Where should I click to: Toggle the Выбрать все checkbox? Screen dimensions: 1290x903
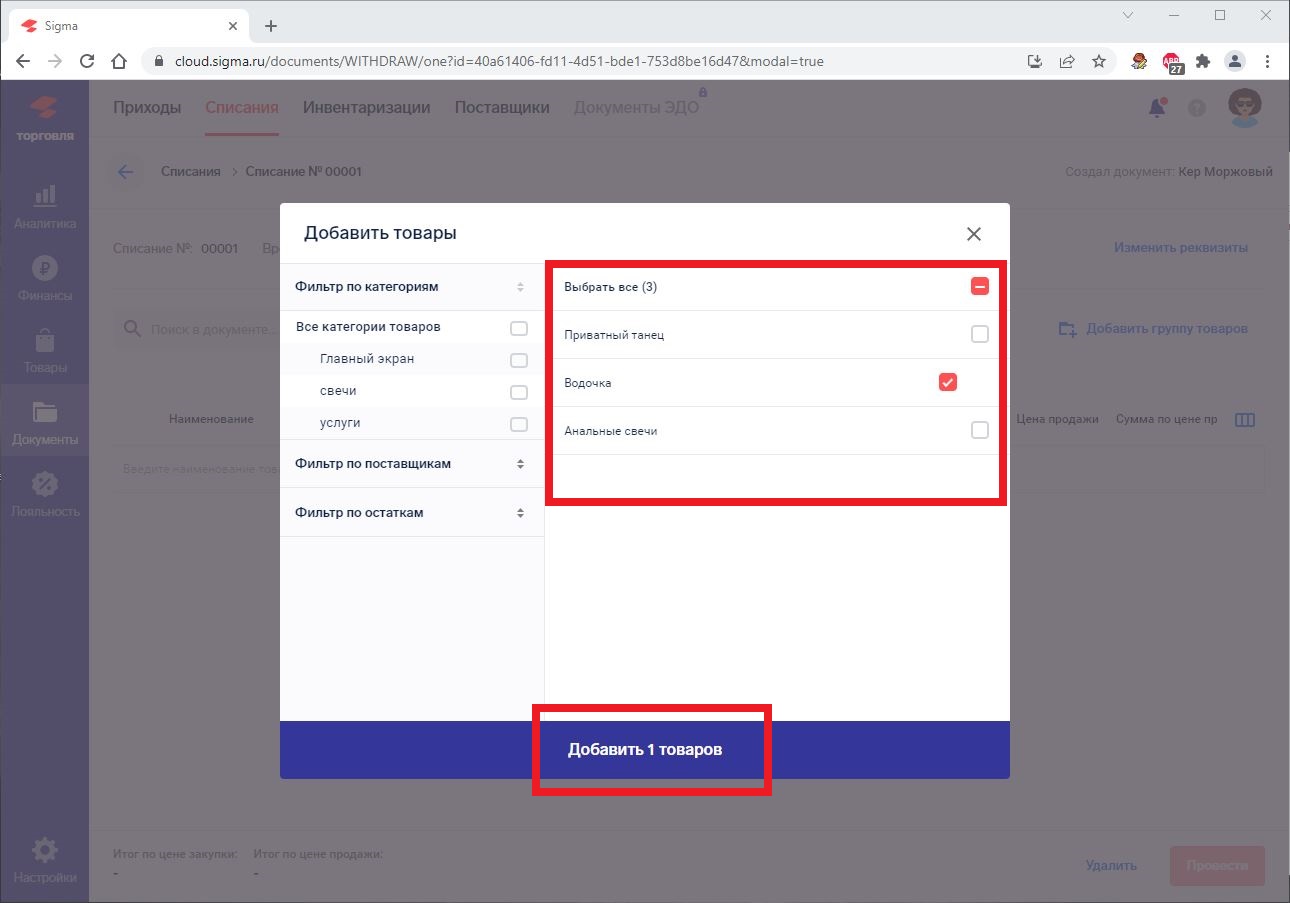click(979, 287)
